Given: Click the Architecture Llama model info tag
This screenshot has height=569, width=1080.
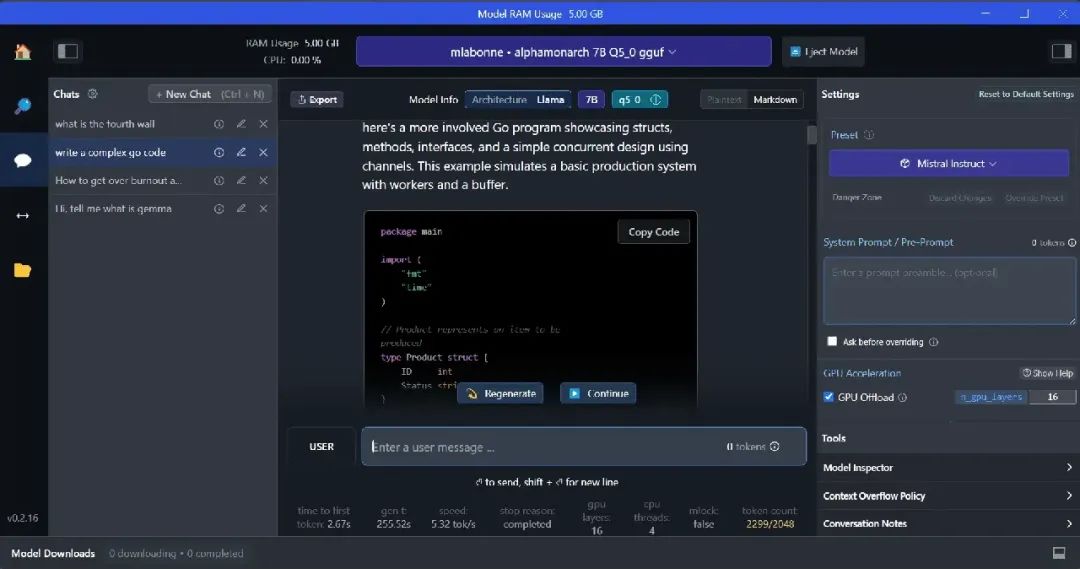Looking at the screenshot, I should coord(518,100).
